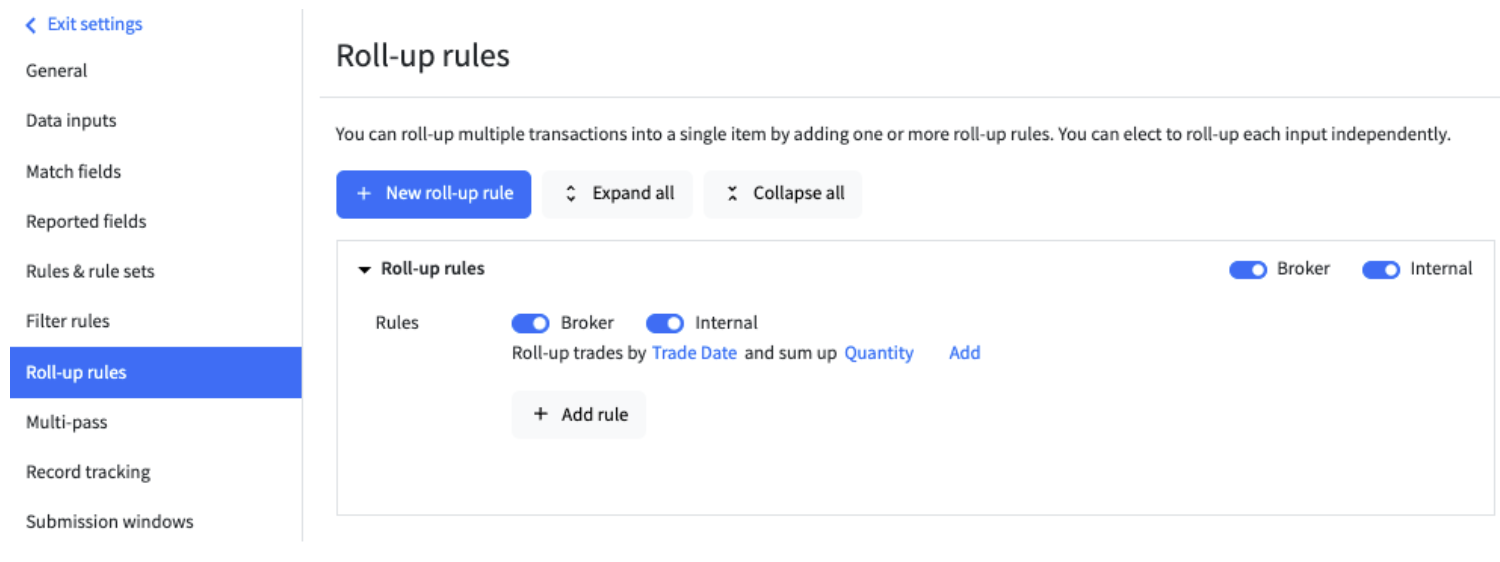Click the Exit settings link

click(95, 24)
